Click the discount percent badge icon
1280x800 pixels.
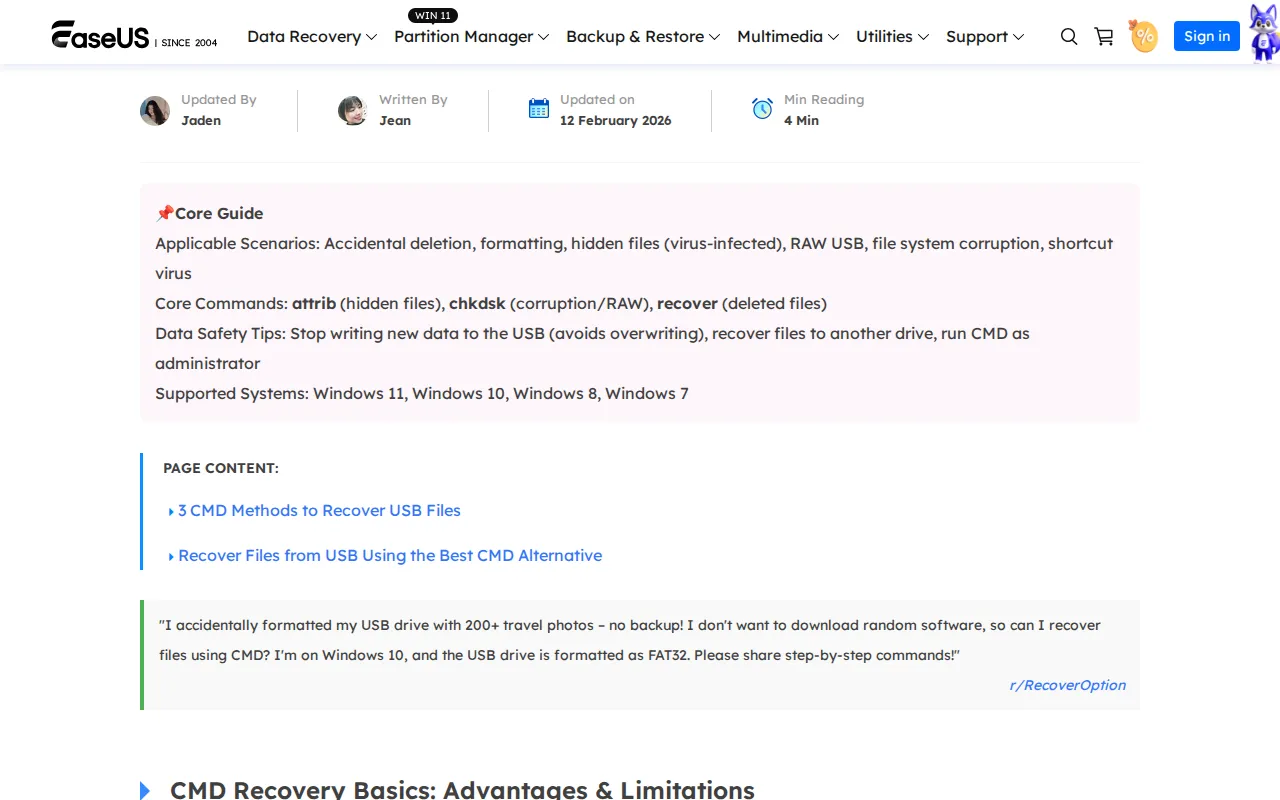[1143, 37]
